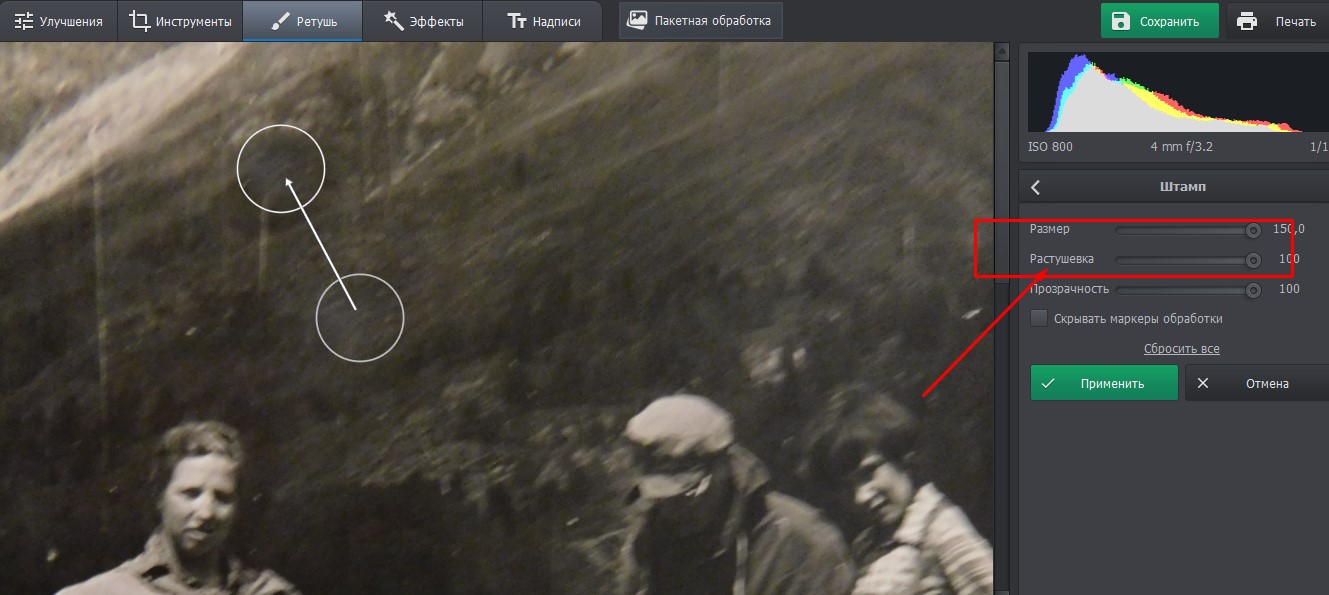Screen dimensions: 1329x595
Task: Click the printer icon on Печать
Action: pos(1246,21)
